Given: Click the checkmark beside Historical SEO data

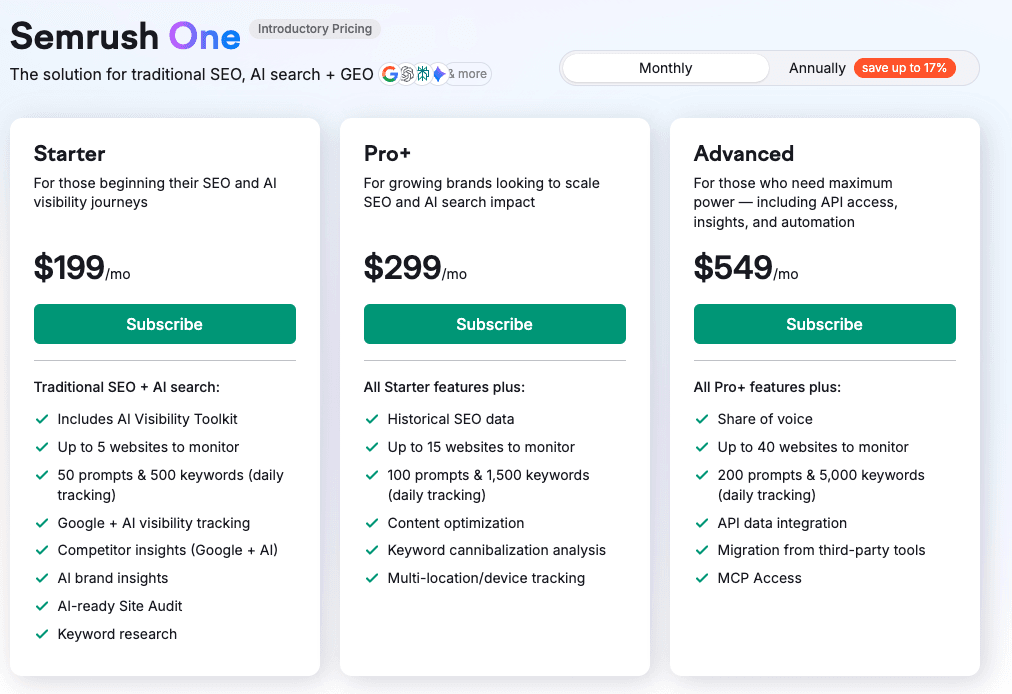Looking at the screenshot, I should click(371, 419).
